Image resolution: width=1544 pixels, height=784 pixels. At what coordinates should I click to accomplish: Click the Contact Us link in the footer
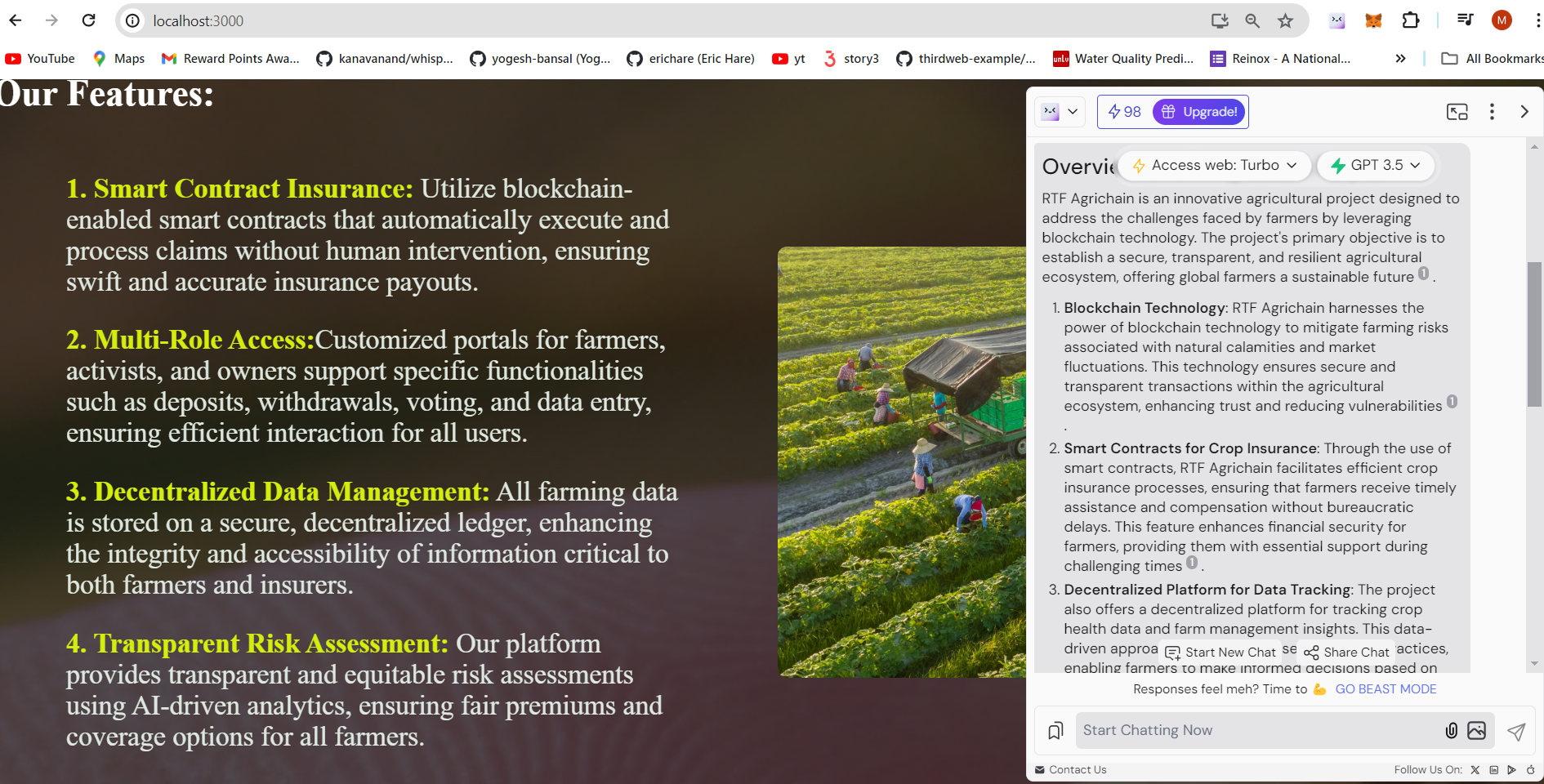[x=1078, y=769]
